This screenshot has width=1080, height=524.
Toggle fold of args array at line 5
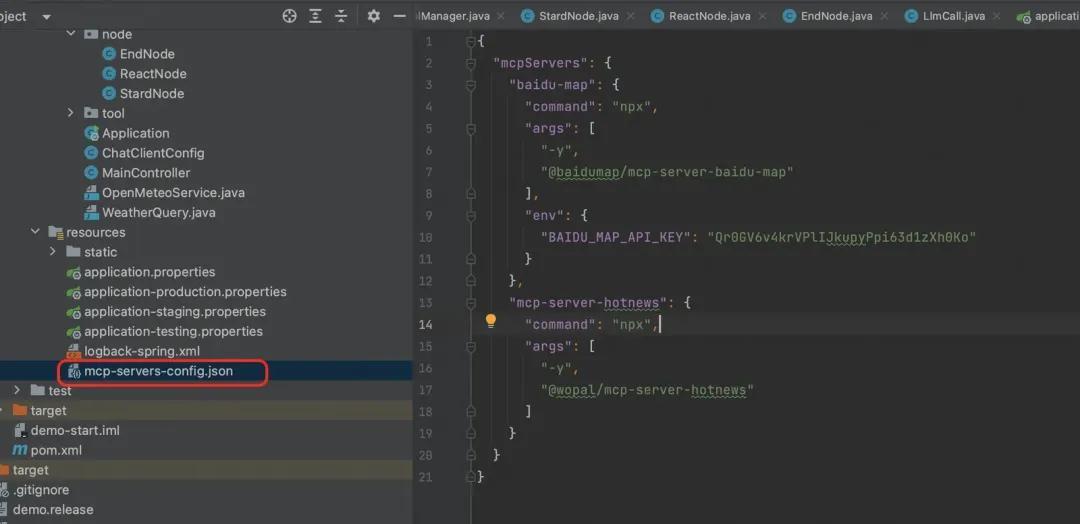[x=470, y=128]
